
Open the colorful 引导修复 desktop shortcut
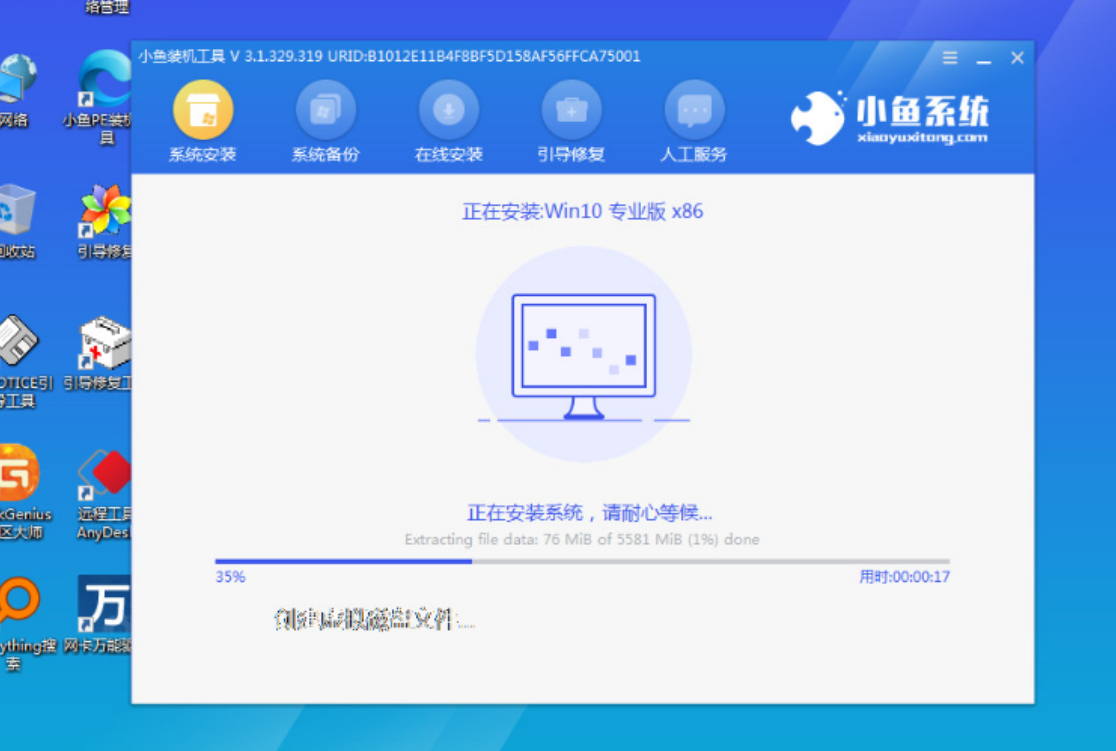[x=104, y=221]
